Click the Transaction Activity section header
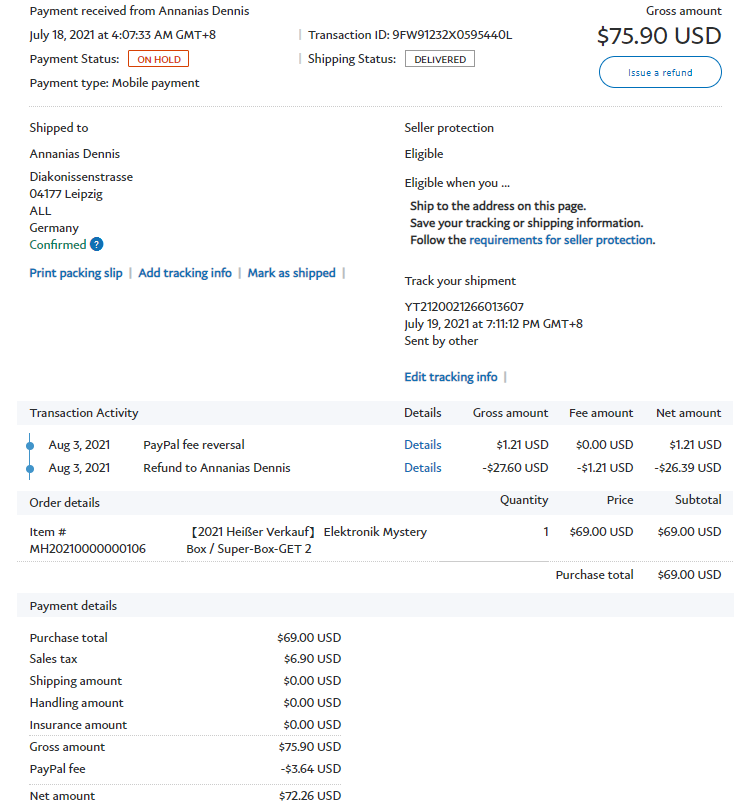 click(84, 413)
